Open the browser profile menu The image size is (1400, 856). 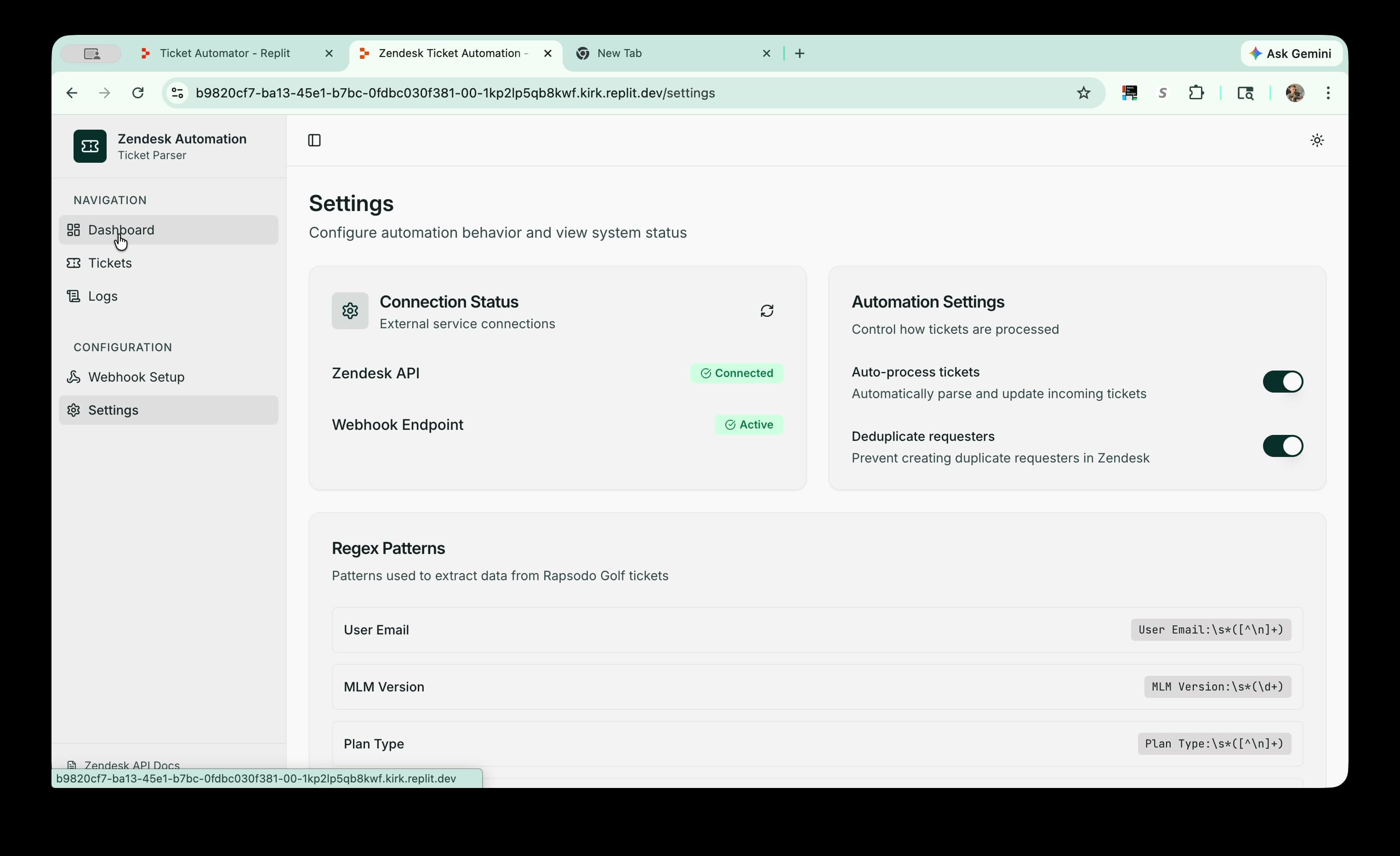(x=1296, y=93)
